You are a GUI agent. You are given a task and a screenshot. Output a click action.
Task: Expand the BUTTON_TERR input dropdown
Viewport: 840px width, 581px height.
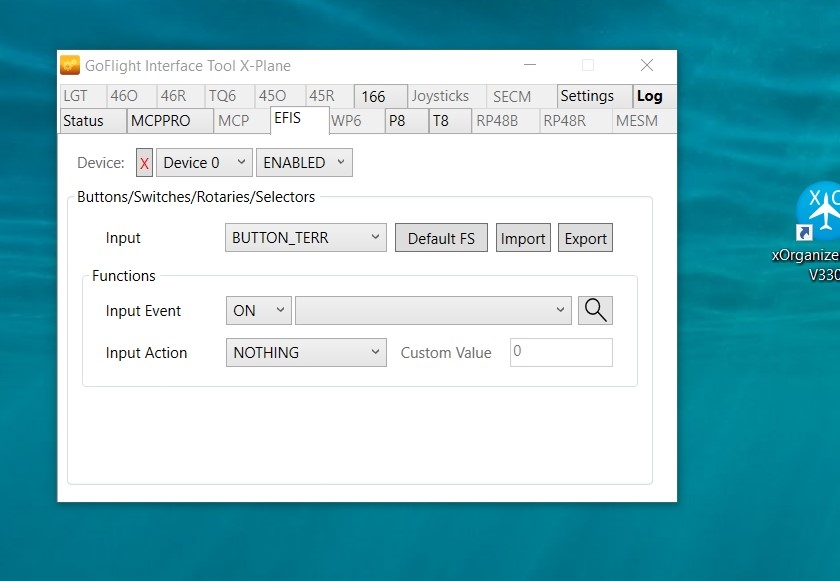pos(305,238)
